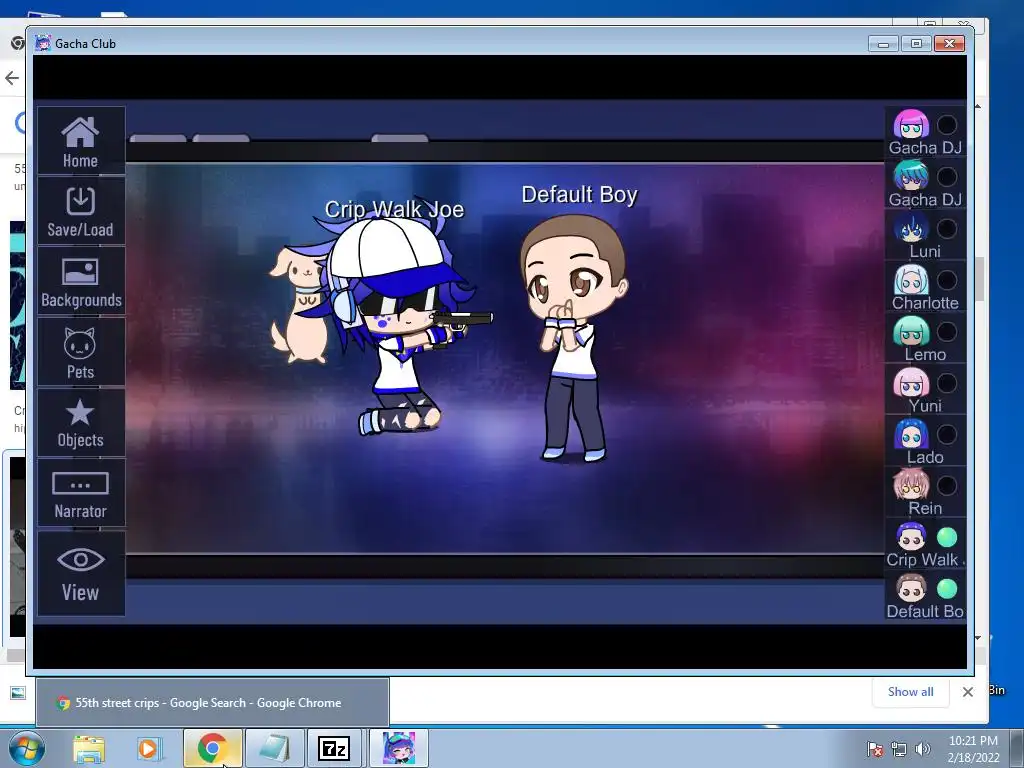
Task: Select the Lemo character avatar
Action: (911, 330)
